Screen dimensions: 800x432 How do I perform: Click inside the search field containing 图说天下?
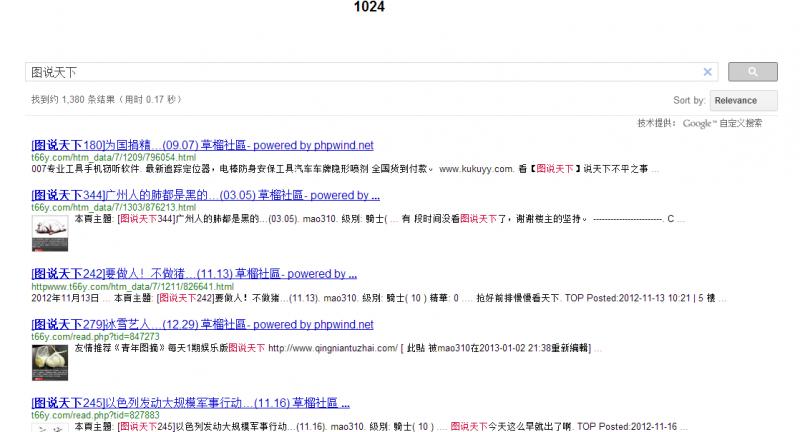360,72
